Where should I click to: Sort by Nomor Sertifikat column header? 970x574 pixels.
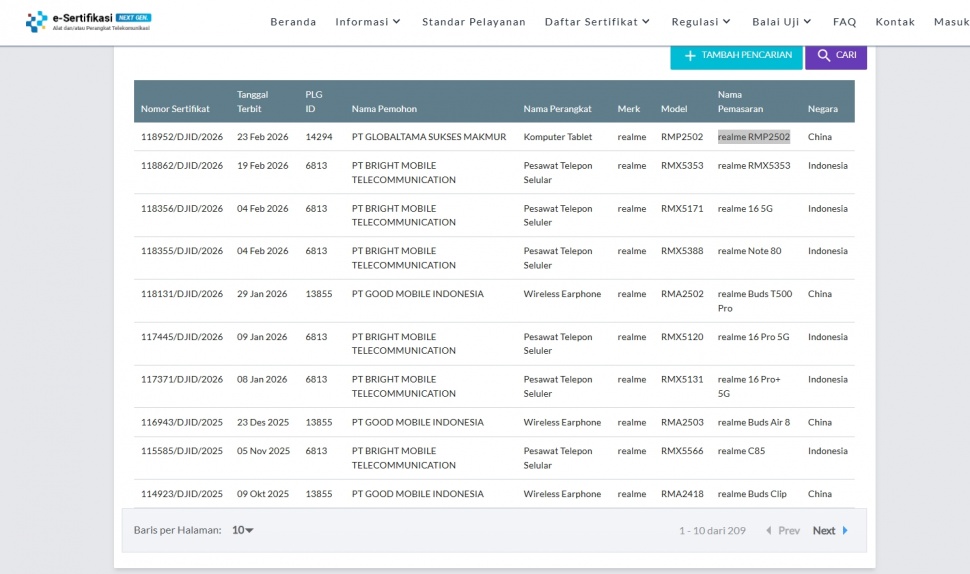tap(175, 109)
